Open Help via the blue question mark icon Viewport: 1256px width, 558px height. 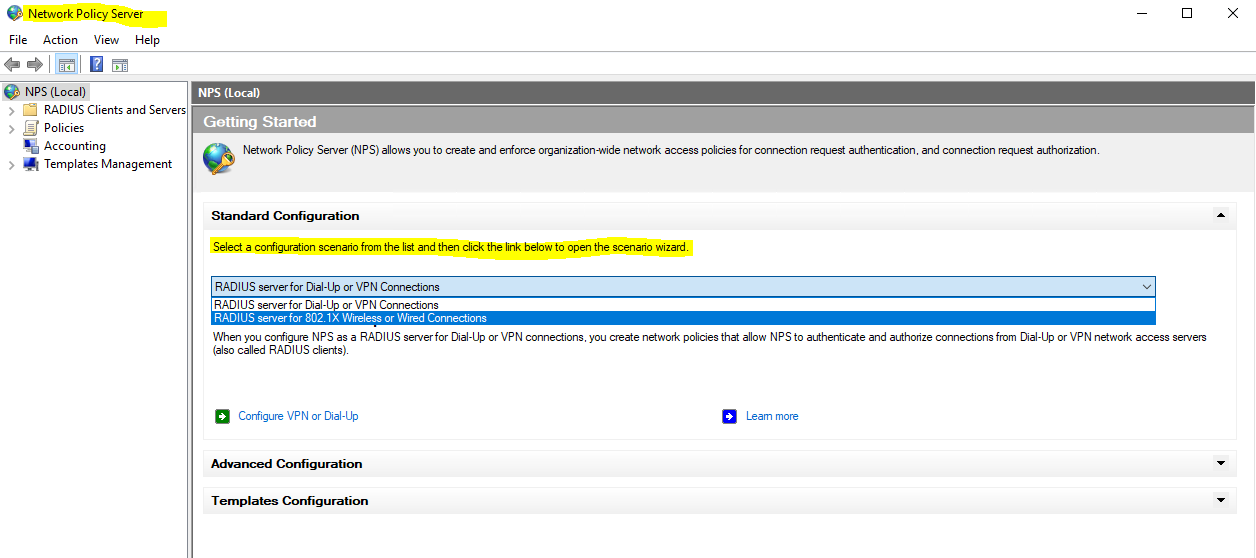[97, 64]
